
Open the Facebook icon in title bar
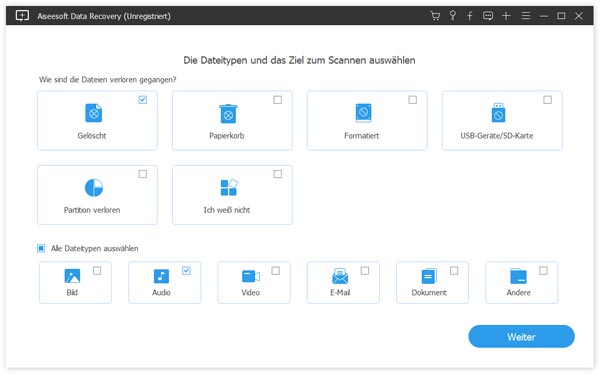[470, 16]
